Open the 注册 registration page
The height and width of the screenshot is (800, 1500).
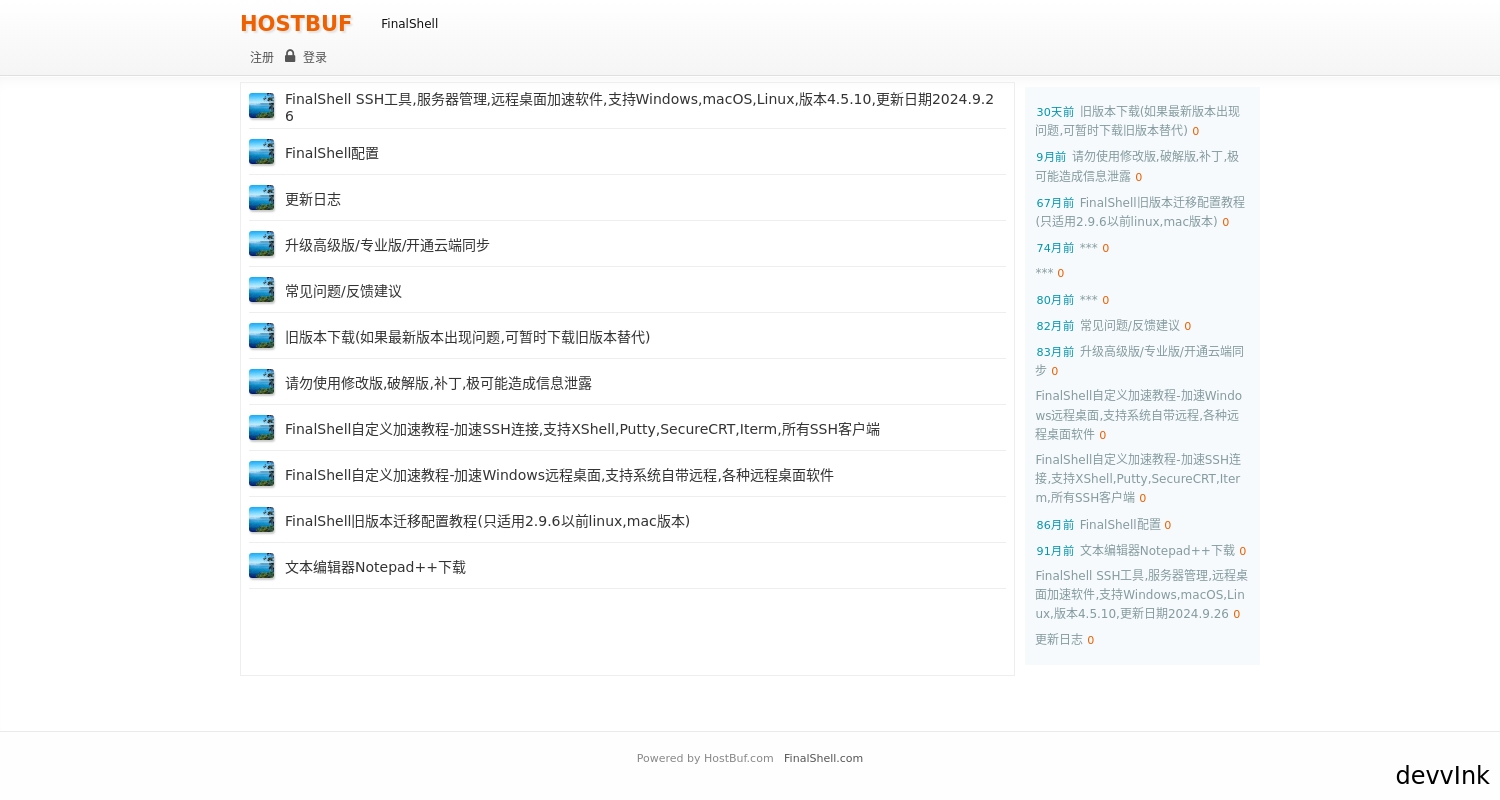262,58
